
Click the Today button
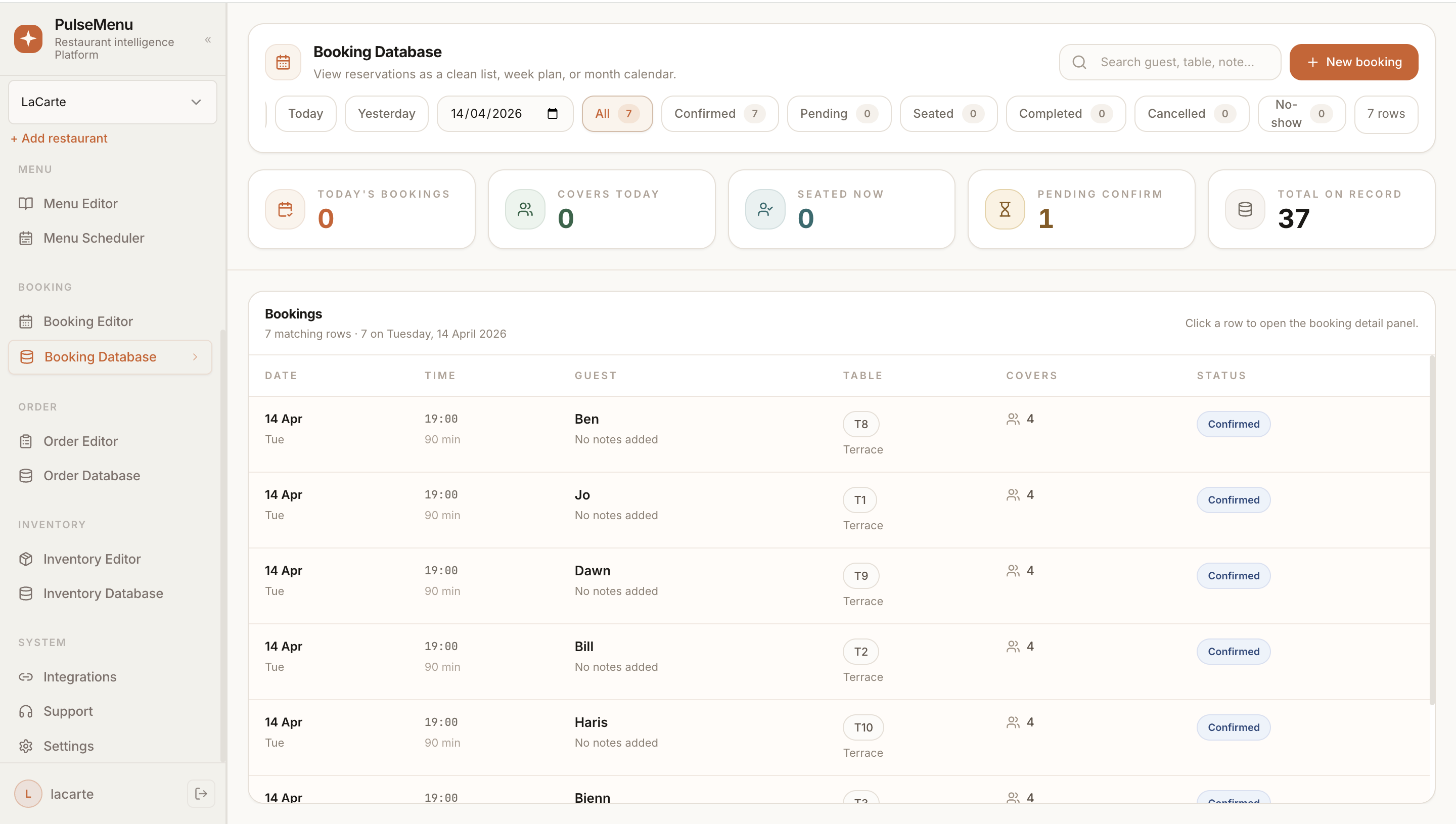[x=305, y=114]
